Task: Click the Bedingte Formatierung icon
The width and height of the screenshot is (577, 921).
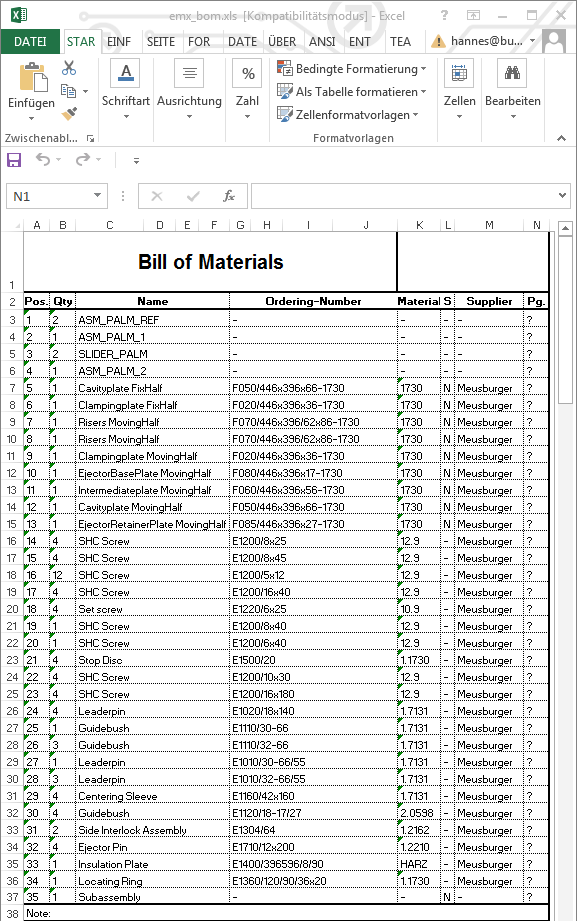Action: click(285, 69)
